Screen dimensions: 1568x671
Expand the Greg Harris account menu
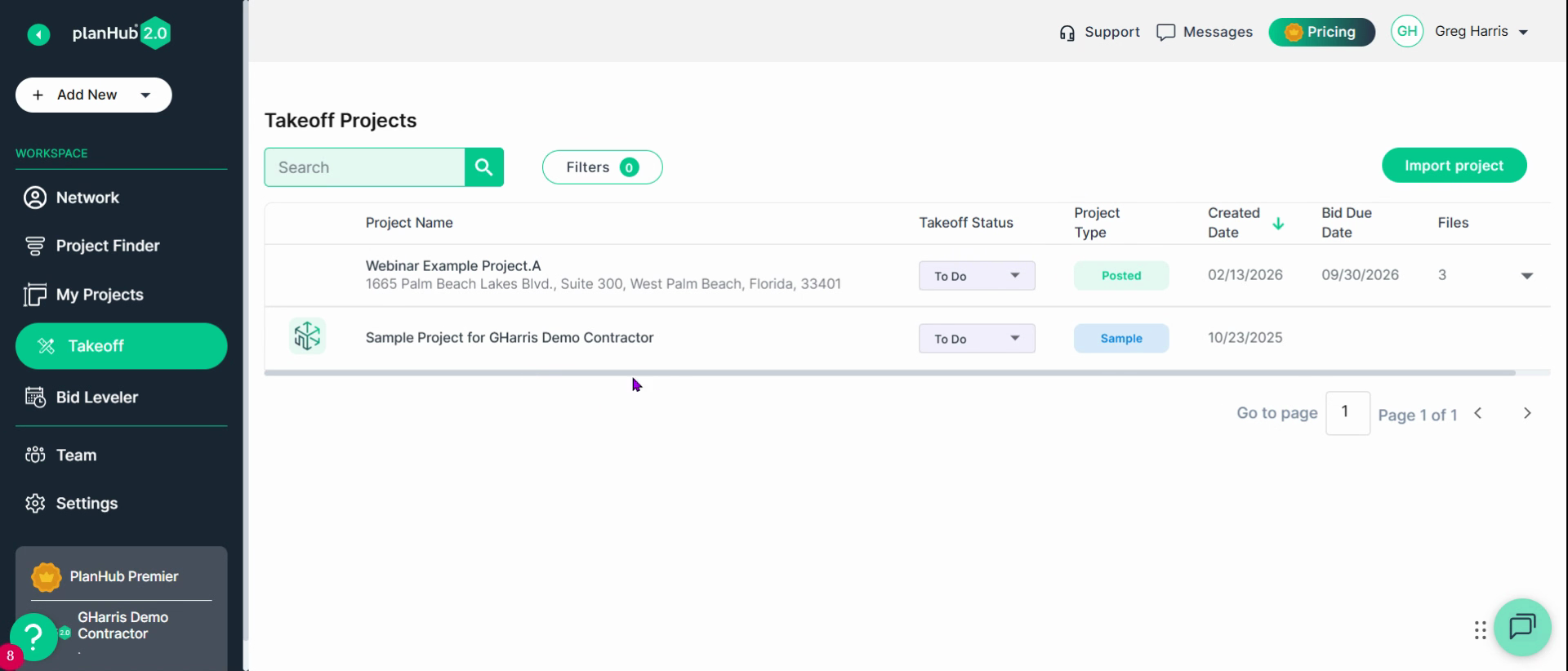tap(1481, 32)
